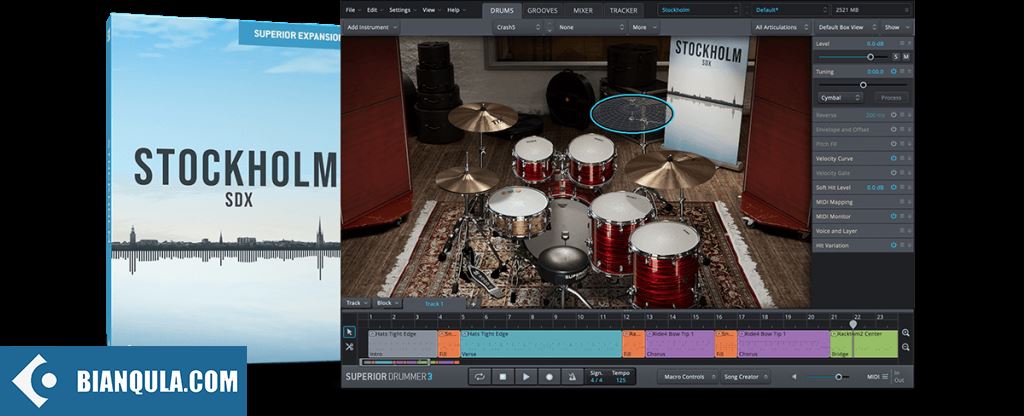Toggle the metronome
1024x416 pixels.
tap(571, 377)
